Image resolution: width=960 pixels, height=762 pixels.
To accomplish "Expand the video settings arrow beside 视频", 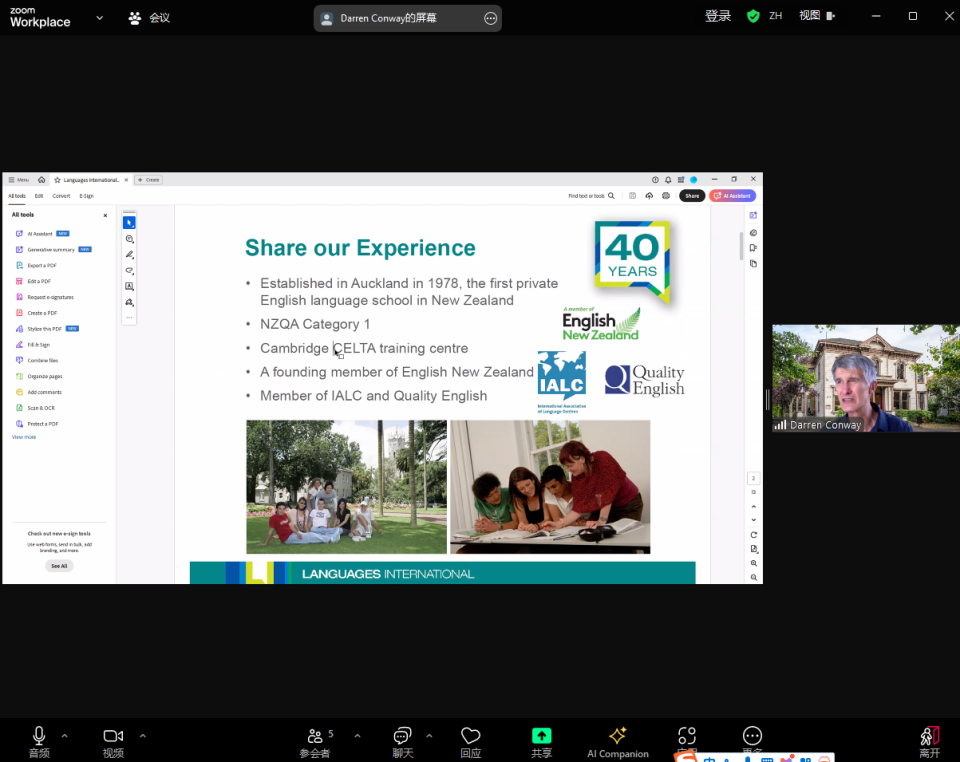I will click(x=142, y=736).
